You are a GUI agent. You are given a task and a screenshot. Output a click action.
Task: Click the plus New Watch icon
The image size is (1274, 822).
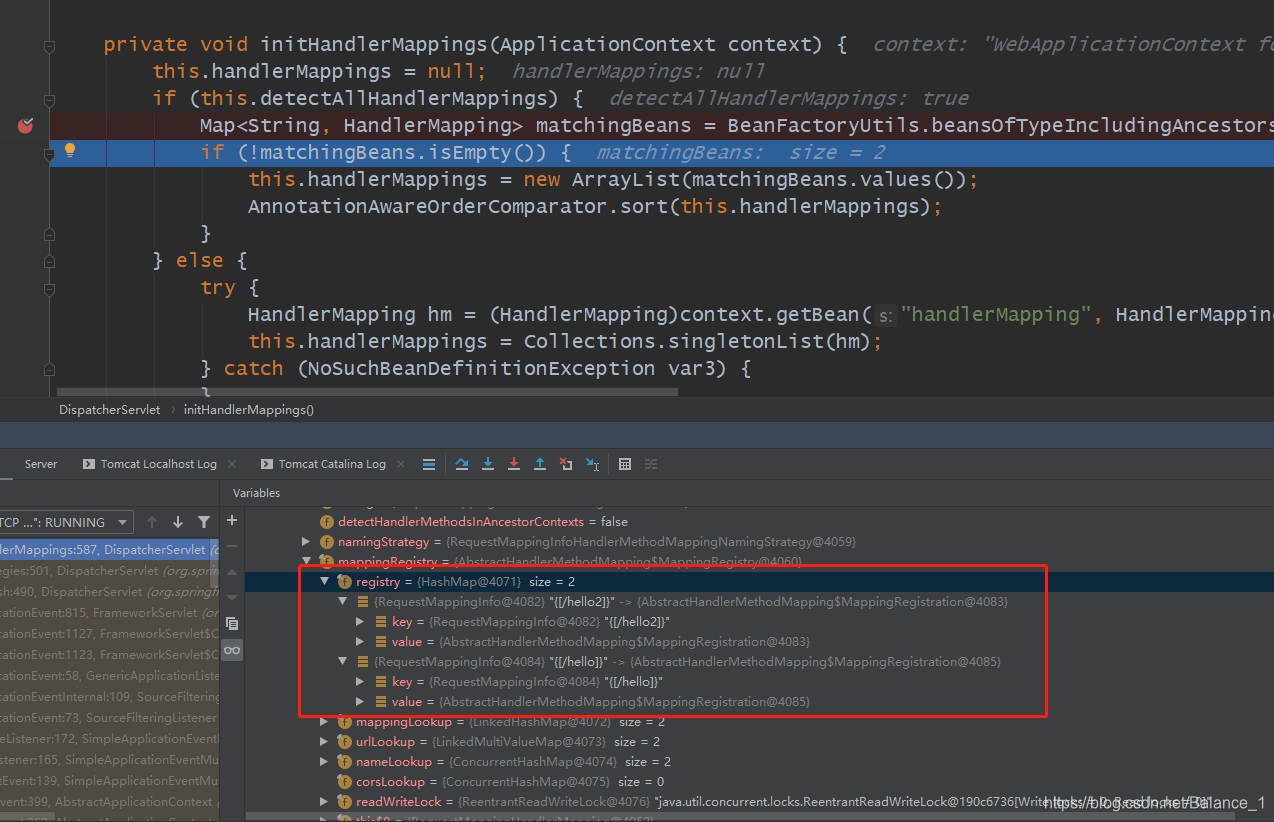232,520
